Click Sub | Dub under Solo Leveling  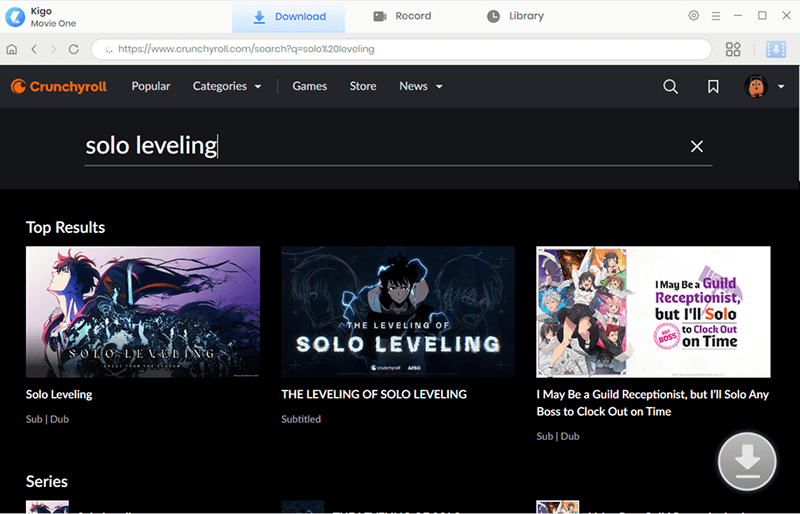(47, 419)
